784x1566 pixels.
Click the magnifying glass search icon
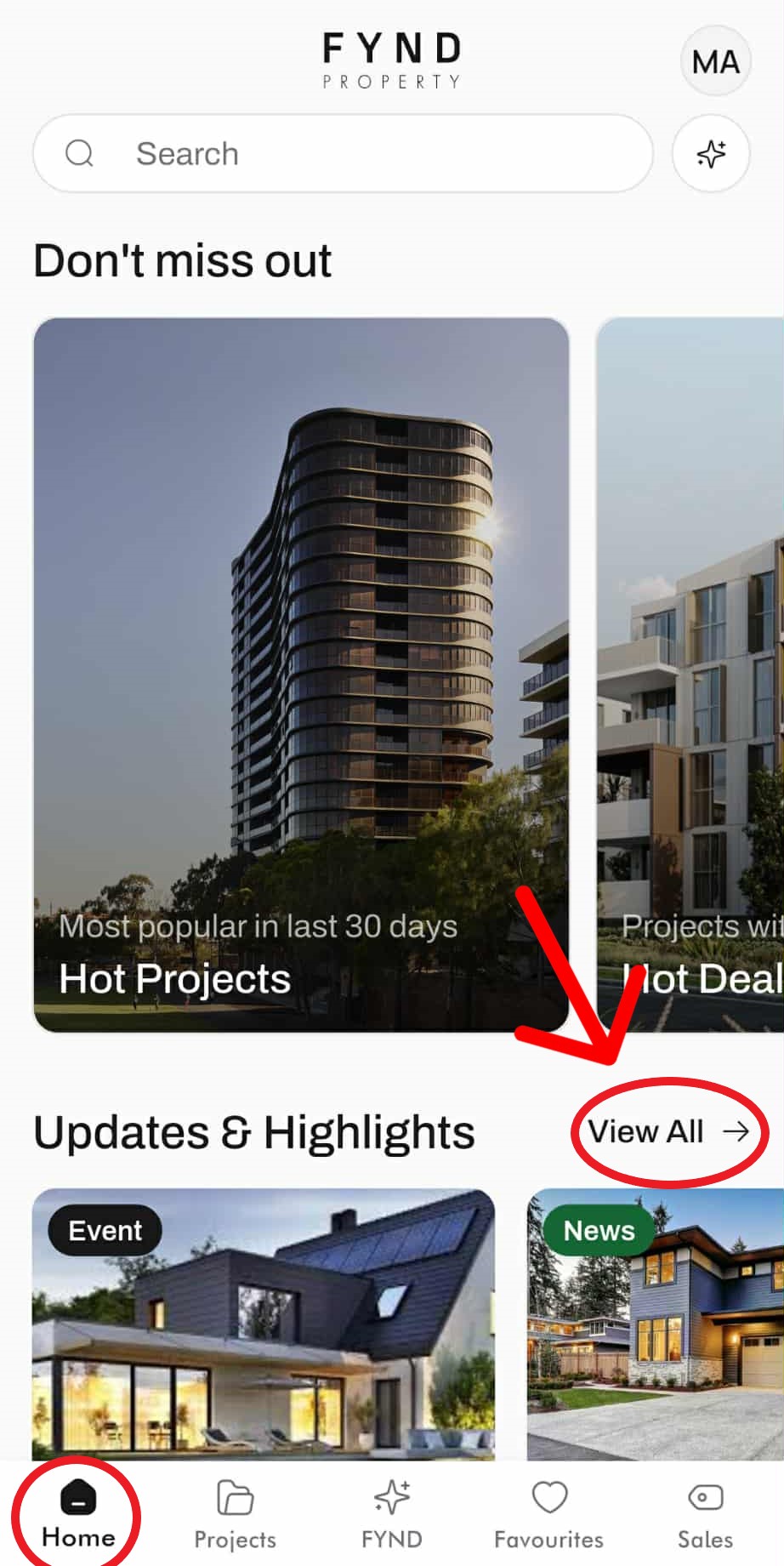pos(79,154)
